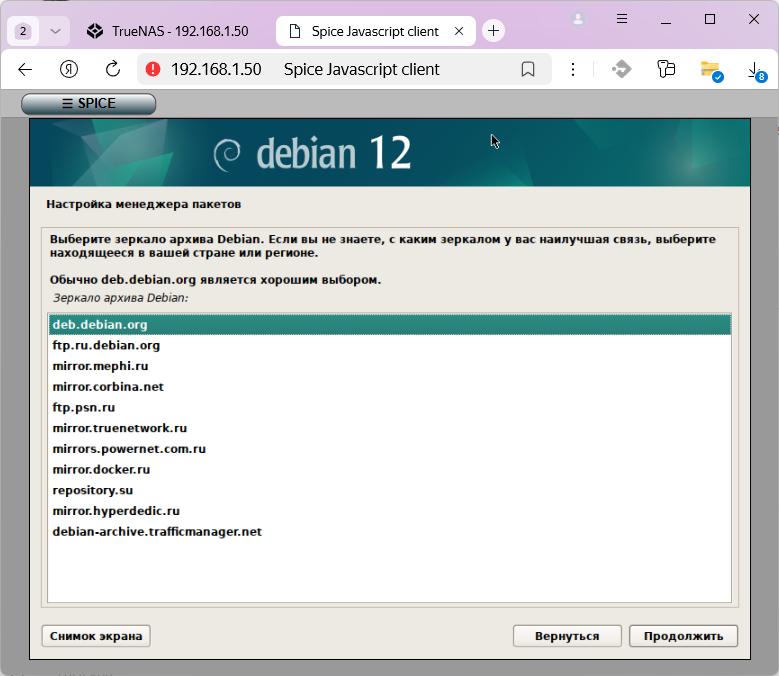The width and height of the screenshot is (779, 676).
Task: Open the profile avatar icon
Action: pyautogui.click(x=578, y=19)
